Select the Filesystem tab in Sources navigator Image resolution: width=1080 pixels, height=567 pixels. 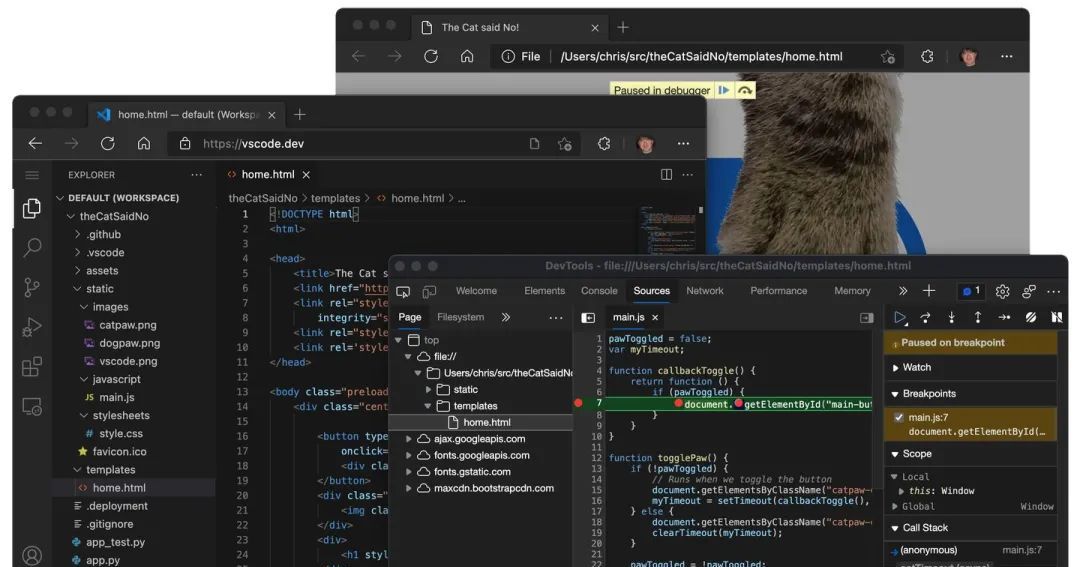460,317
